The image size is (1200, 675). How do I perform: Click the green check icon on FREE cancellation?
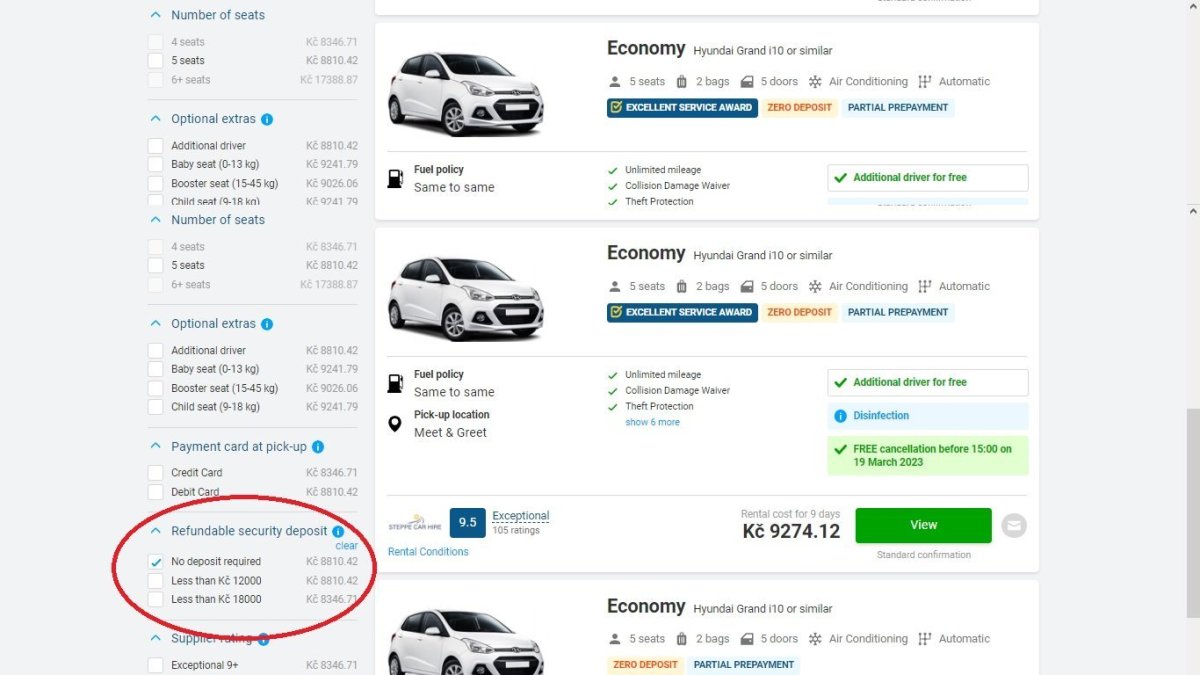pyautogui.click(x=840, y=449)
